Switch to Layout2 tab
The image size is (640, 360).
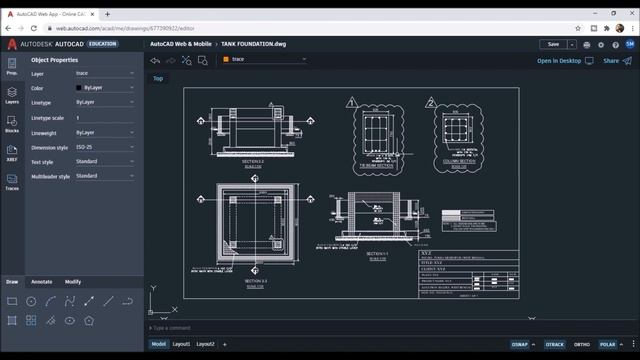205,344
